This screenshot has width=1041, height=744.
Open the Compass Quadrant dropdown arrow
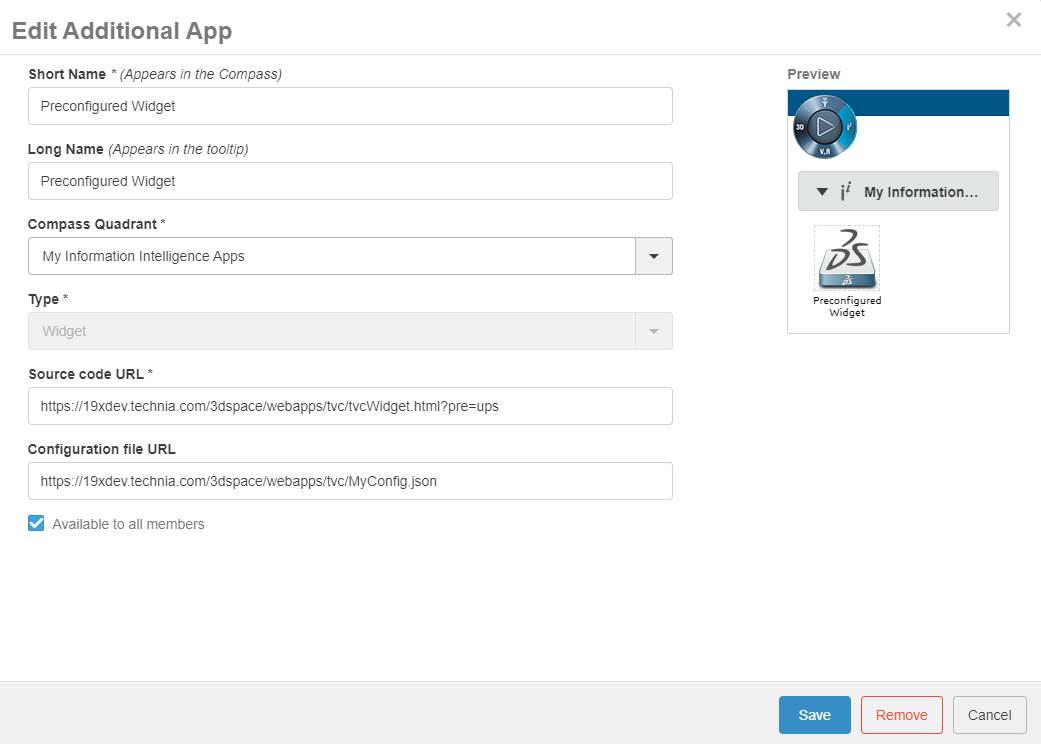coord(654,256)
